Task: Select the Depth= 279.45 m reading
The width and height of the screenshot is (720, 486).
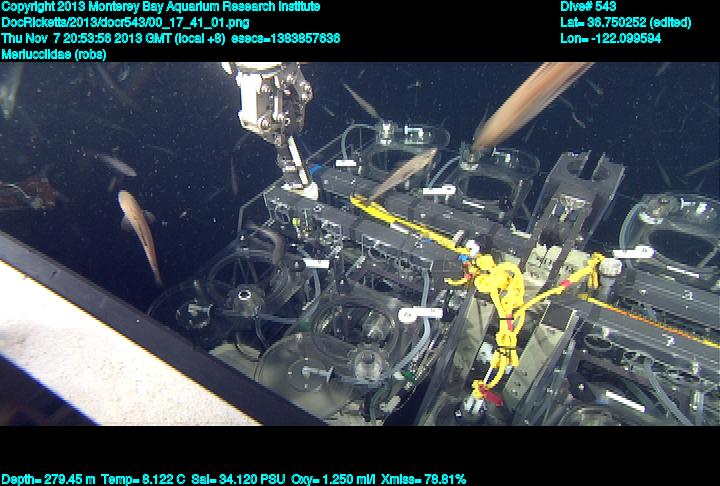Action: coord(48,480)
